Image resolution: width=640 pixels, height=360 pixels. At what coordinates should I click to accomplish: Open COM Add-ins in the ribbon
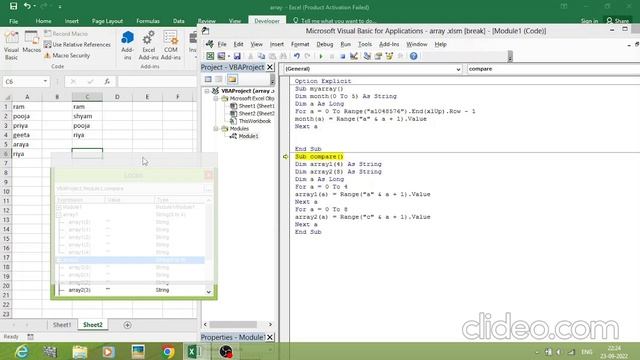(x=171, y=46)
